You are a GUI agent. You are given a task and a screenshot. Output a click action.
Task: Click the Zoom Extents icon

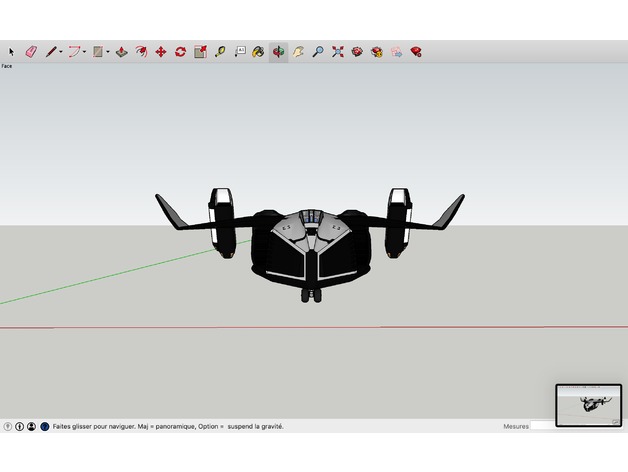[338, 52]
